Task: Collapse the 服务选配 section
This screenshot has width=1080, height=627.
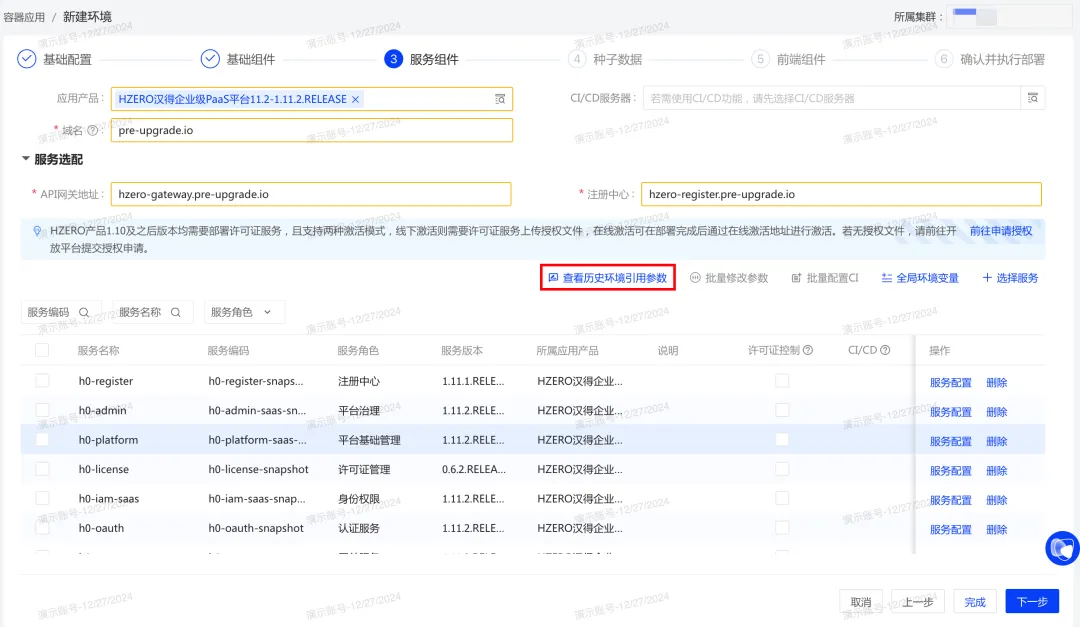Action: 25,159
